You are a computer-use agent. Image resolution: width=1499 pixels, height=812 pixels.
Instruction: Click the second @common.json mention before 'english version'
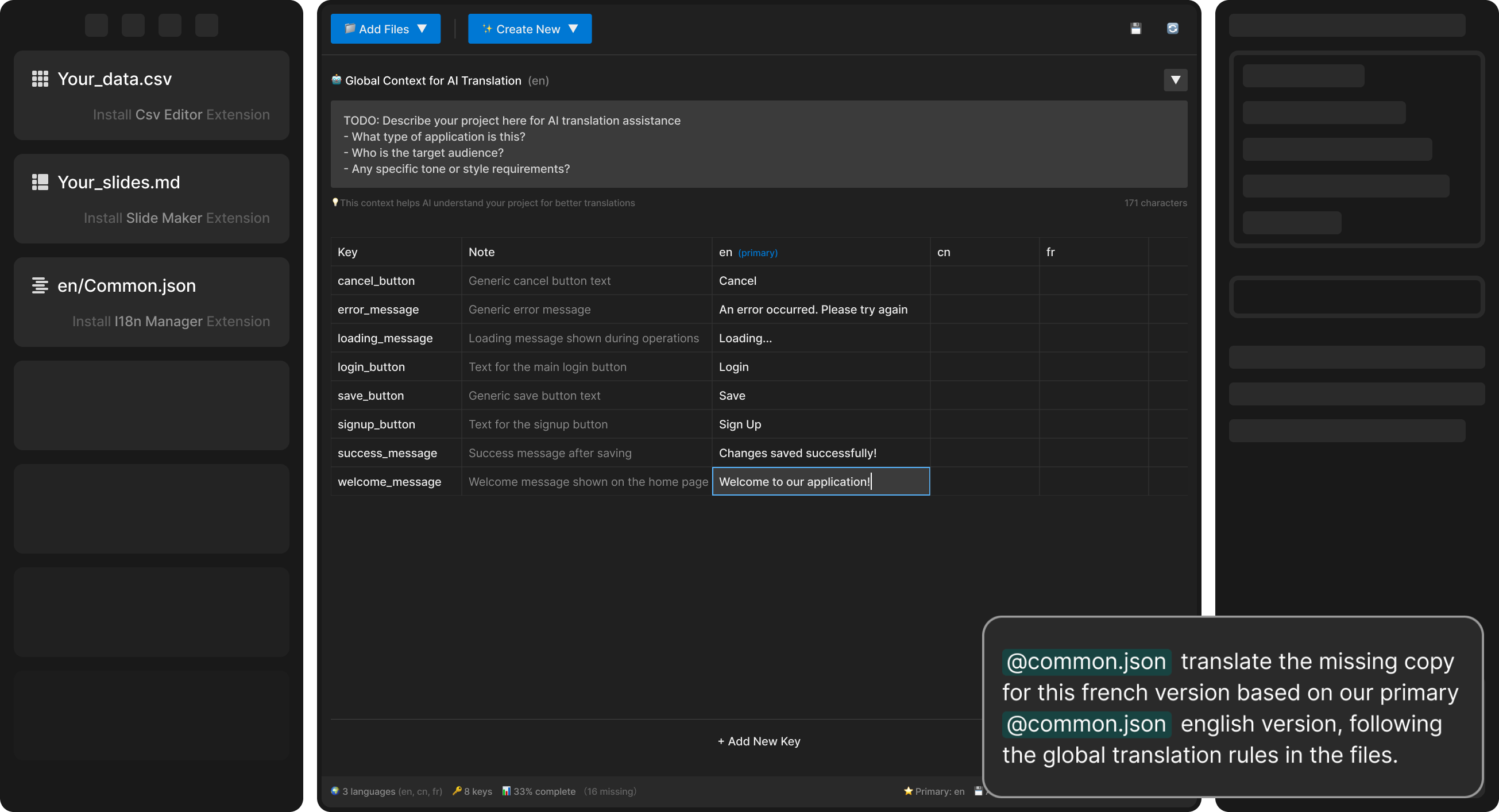[x=1086, y=724]
